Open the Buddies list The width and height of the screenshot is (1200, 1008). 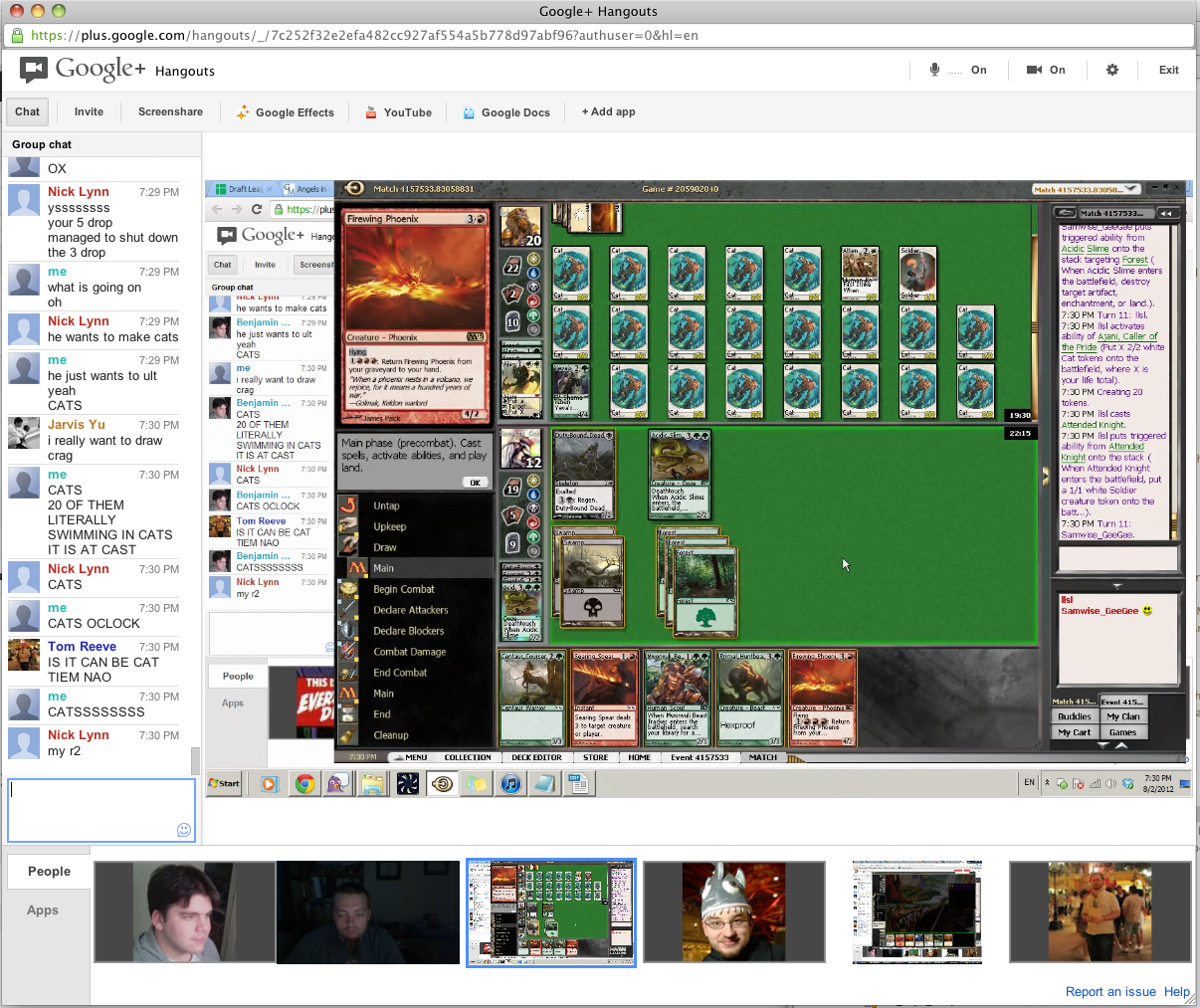[1075, 716]
